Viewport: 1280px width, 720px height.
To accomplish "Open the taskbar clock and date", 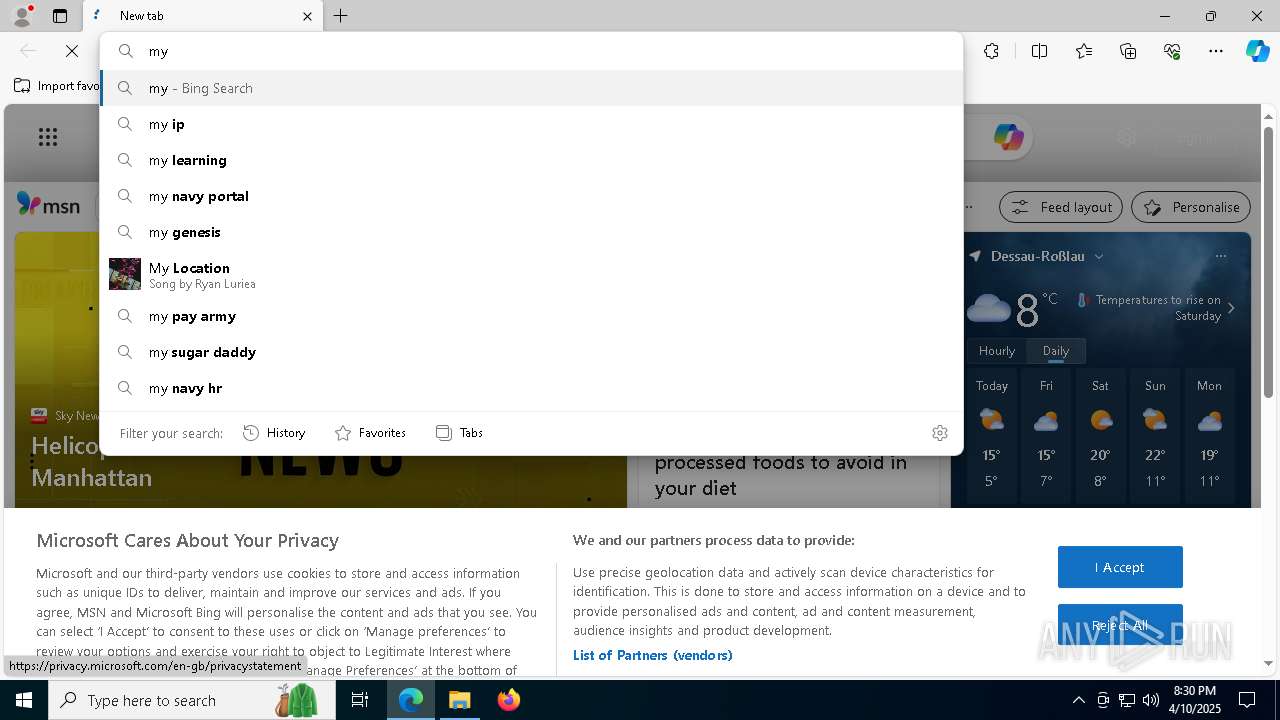I will [1195, 700].
